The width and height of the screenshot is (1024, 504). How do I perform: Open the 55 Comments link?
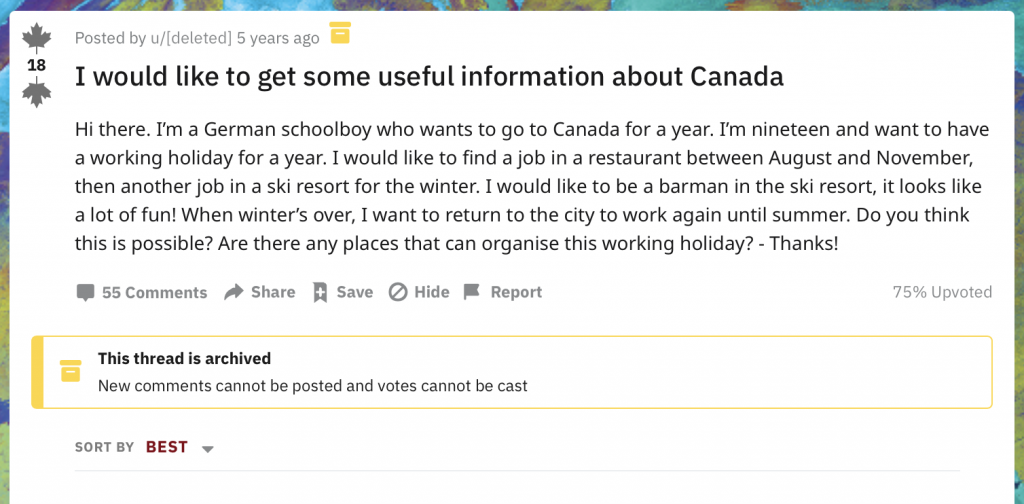pos(154,293)
